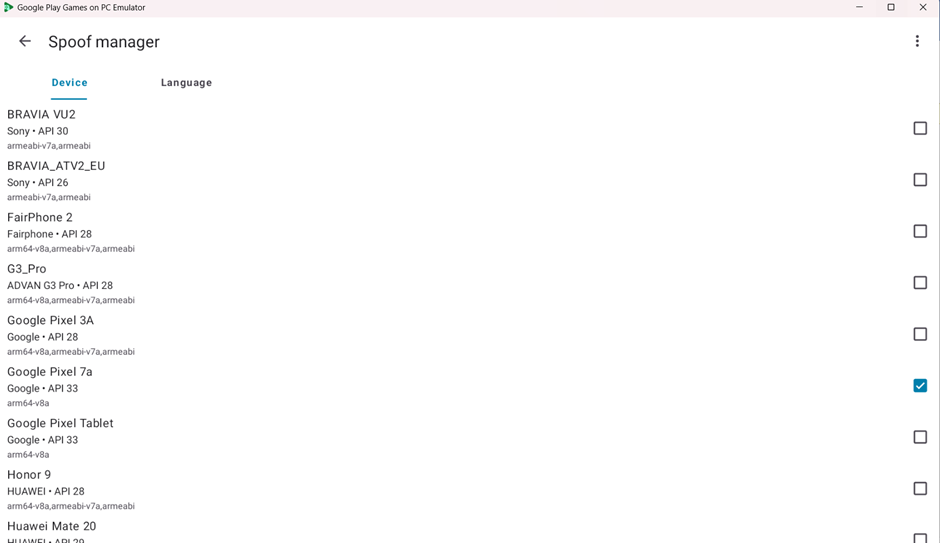
Task: Click the Google Play Games app icon
Action: [x=8, y=7]
